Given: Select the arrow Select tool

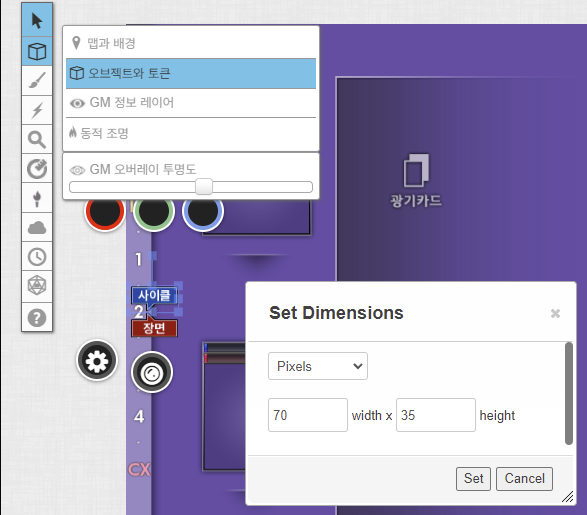Looking at the screenshot, I should pyautogui.click(x=37, y=20).
